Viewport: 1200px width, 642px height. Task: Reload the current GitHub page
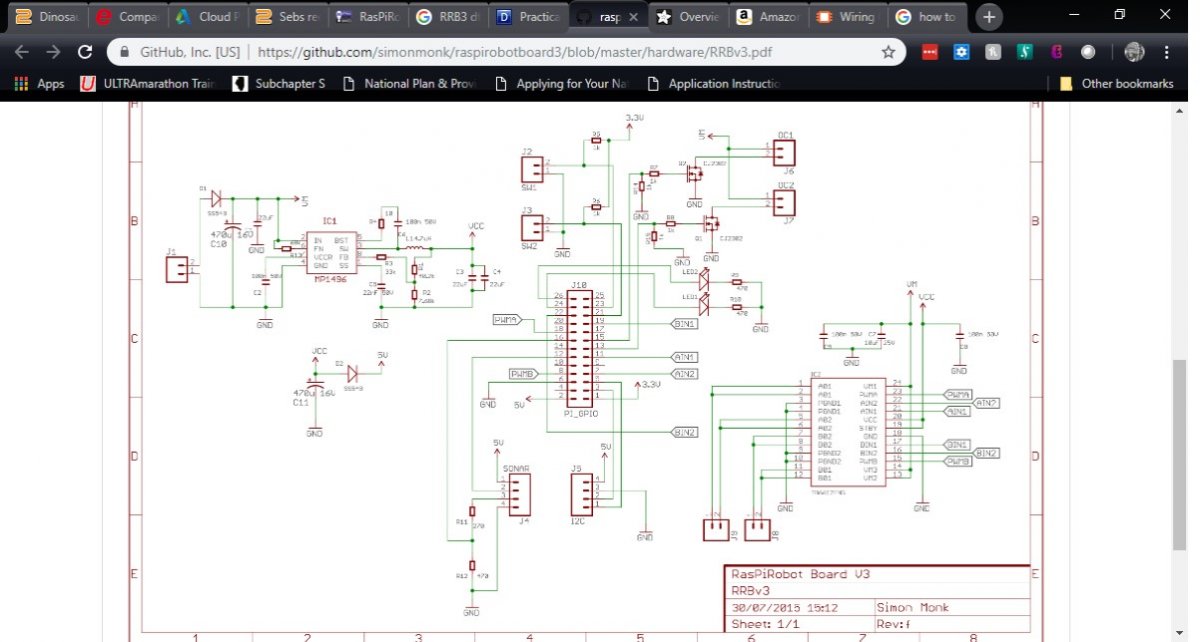point(85,52)
